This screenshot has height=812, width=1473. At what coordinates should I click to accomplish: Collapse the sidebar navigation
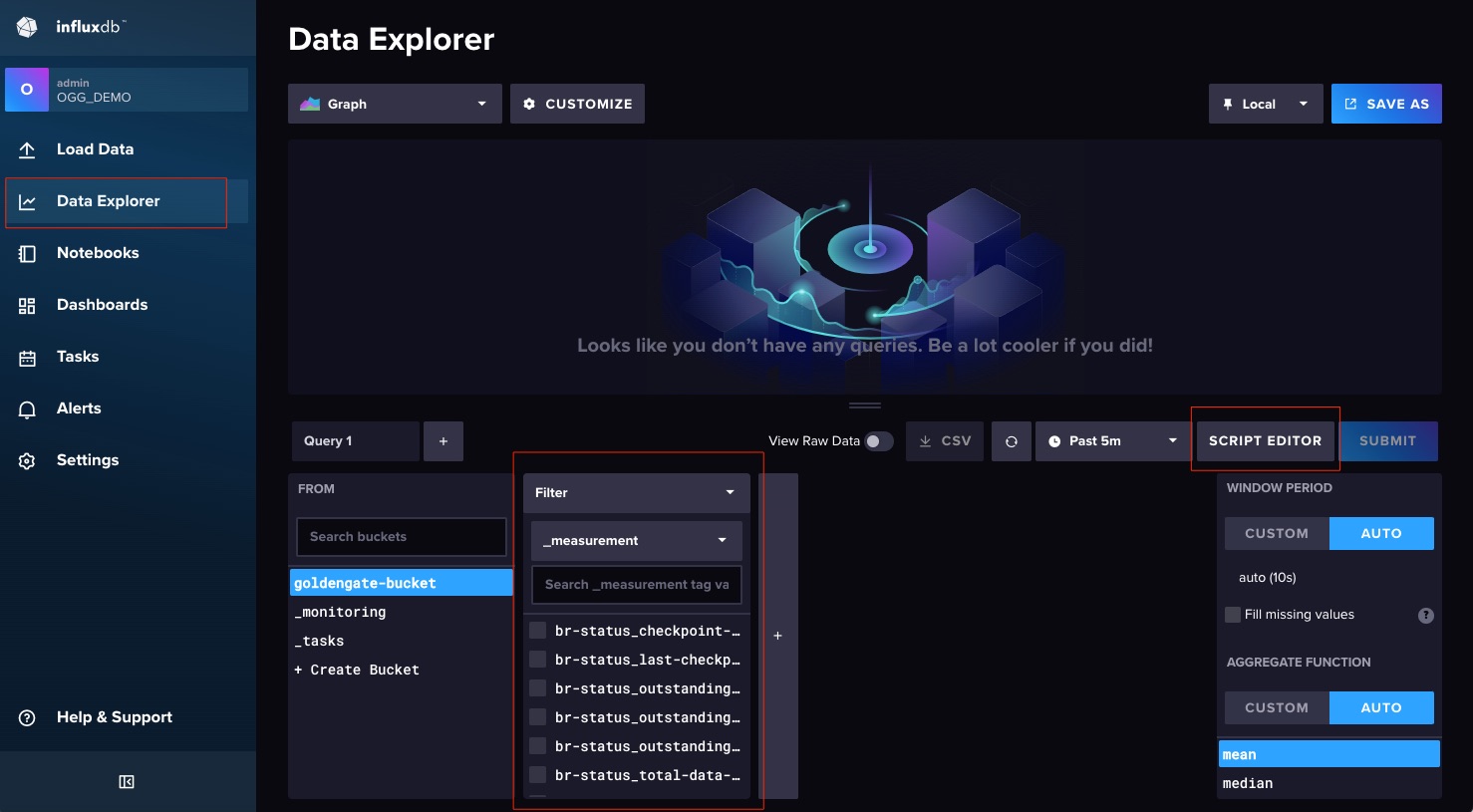127,782
